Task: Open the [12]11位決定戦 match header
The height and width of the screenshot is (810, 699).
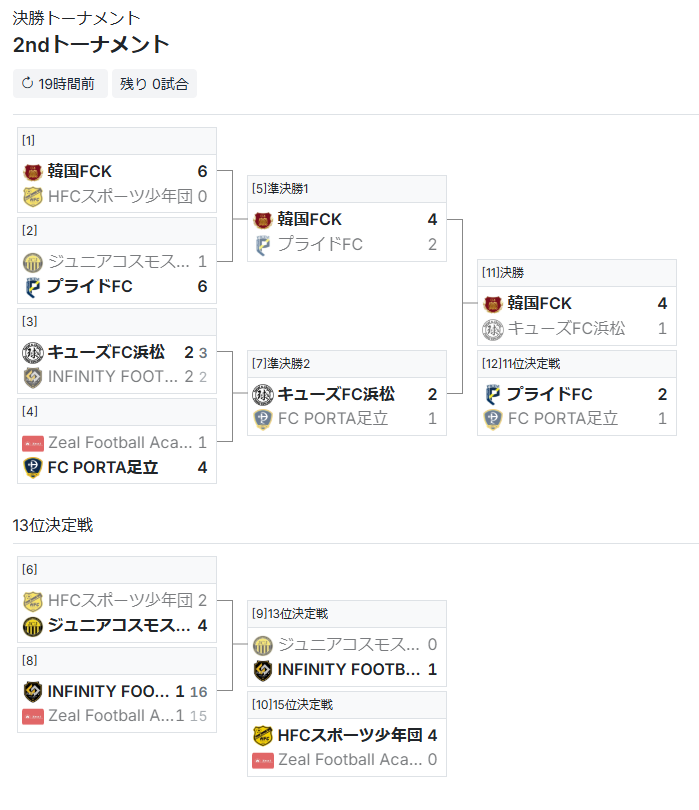Action: pyautogui.click(x=577, y=364)
